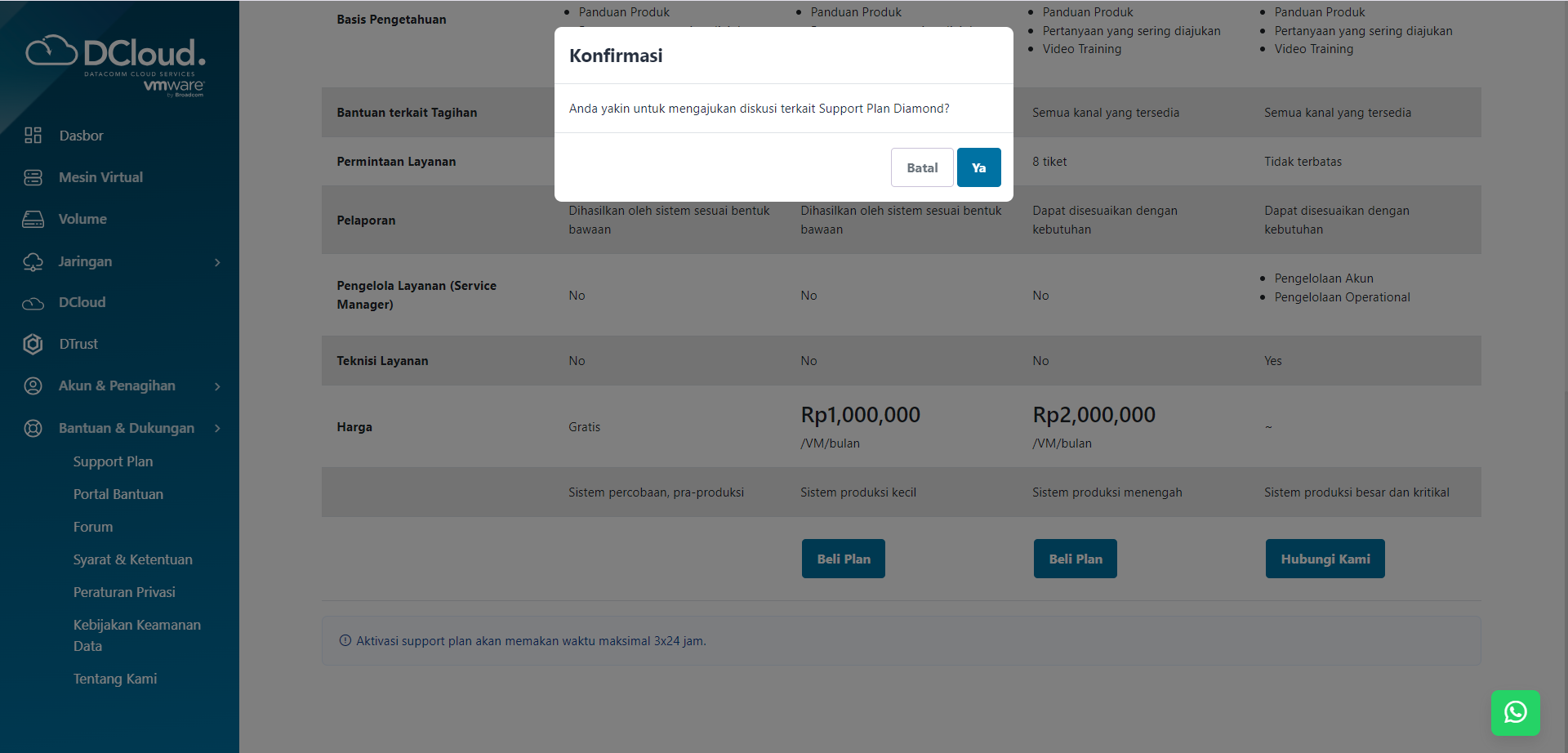This screenshot has height=753, width=1568.
Task: Select the Akun & Penagihan icon
Action: click(x=33, y=385)
